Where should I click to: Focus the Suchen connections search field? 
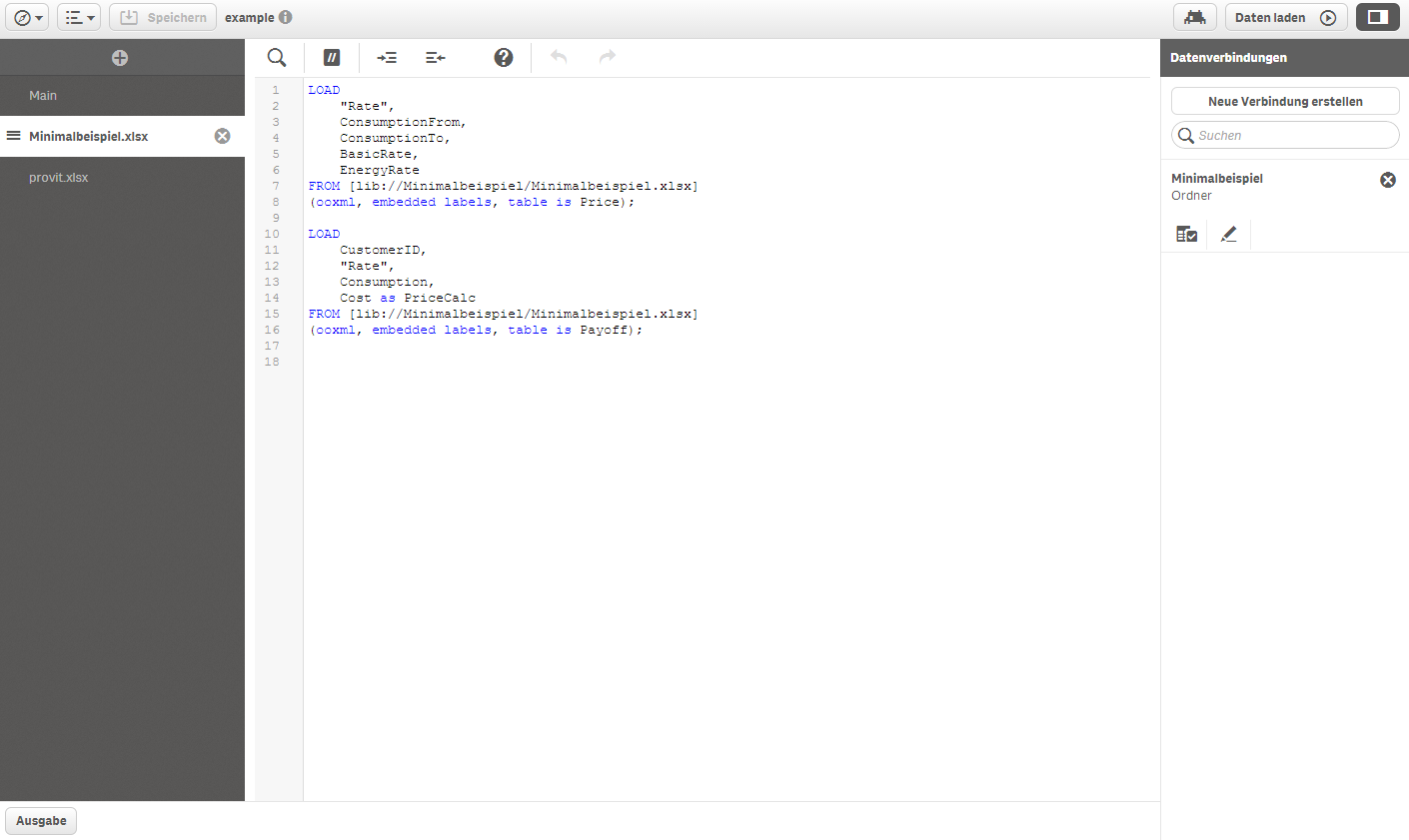click(1285, 135)
